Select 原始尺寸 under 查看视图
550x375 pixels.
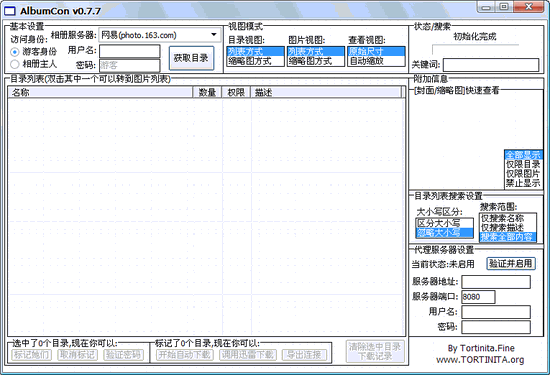(x=376, y=52)
